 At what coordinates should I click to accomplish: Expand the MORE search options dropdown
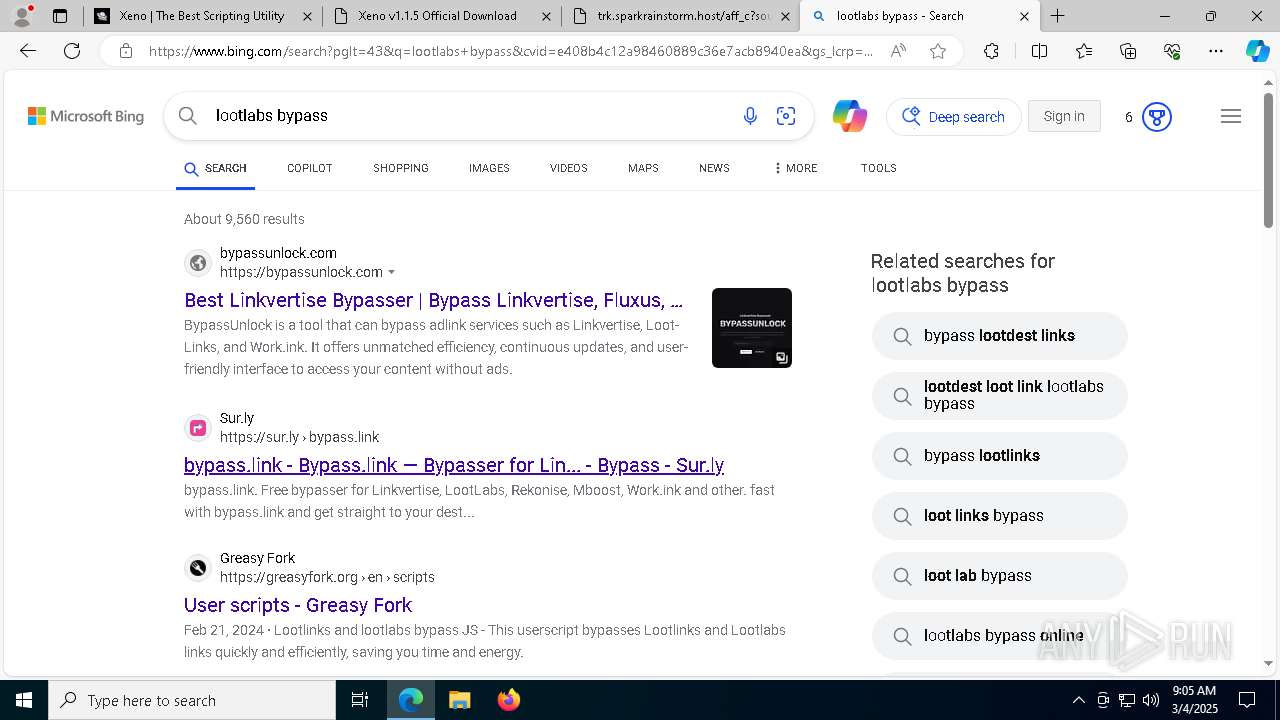796,168
